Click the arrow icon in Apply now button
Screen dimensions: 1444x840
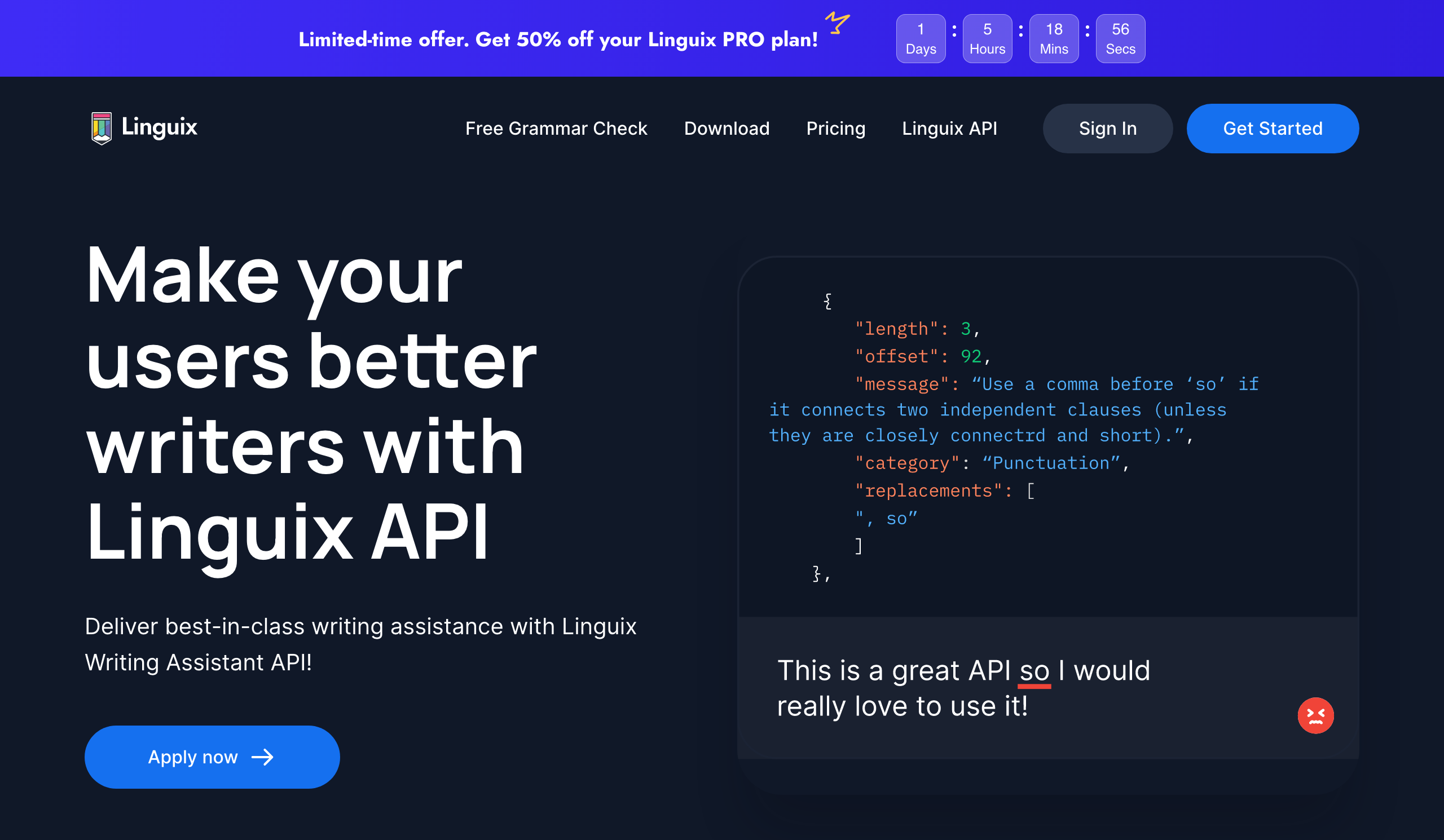click(262, 757)
